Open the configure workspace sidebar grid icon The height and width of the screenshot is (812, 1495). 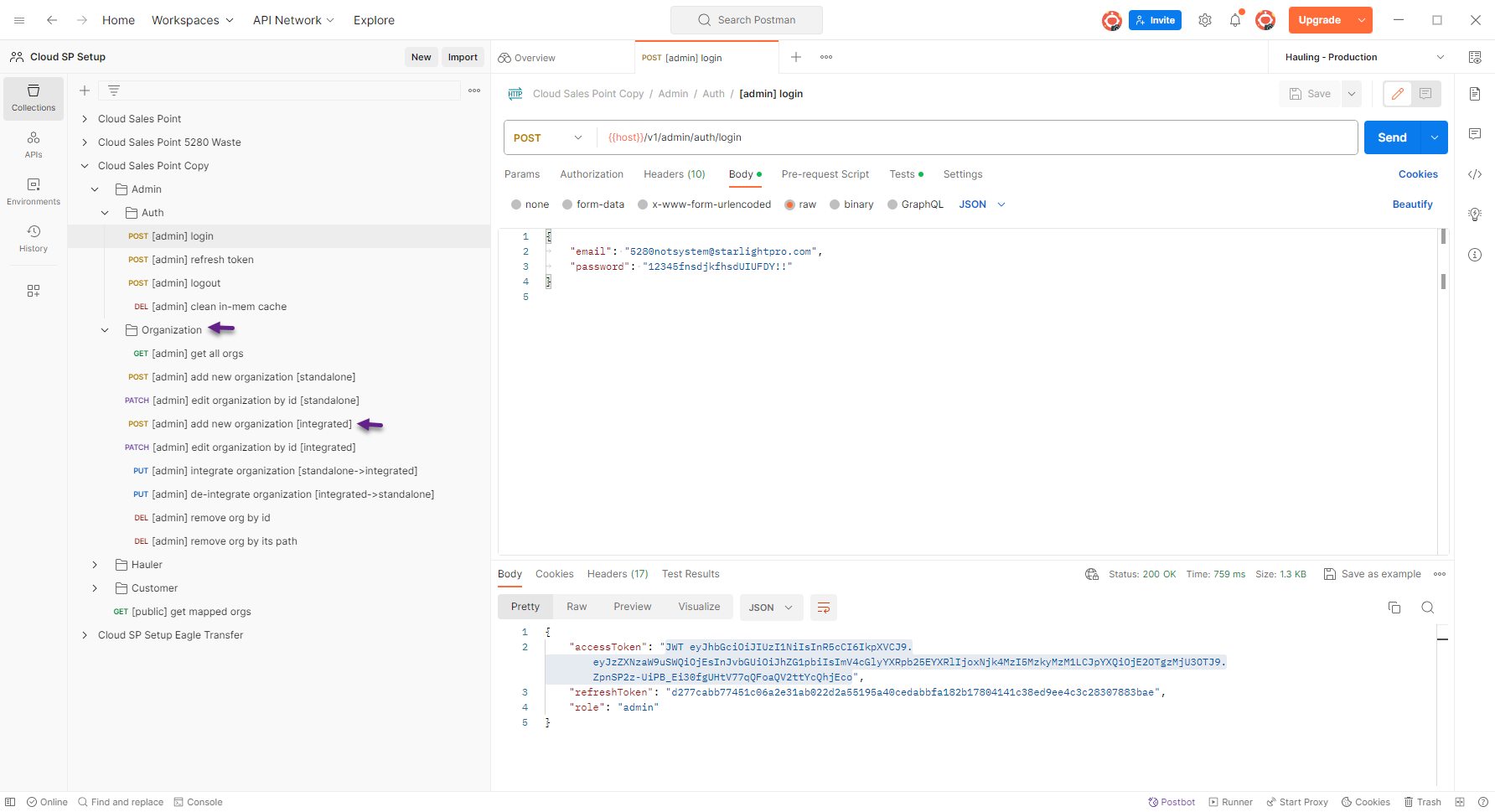34,291
